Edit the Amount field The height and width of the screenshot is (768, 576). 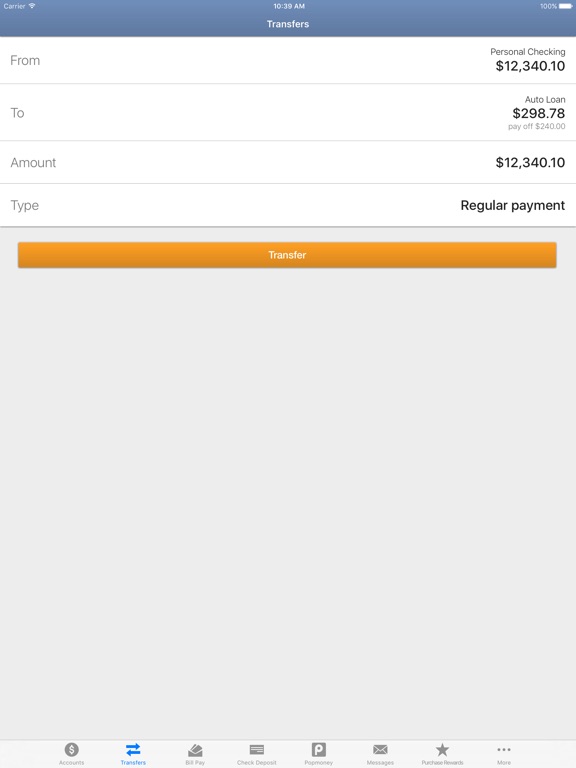[x=288, y=163]
